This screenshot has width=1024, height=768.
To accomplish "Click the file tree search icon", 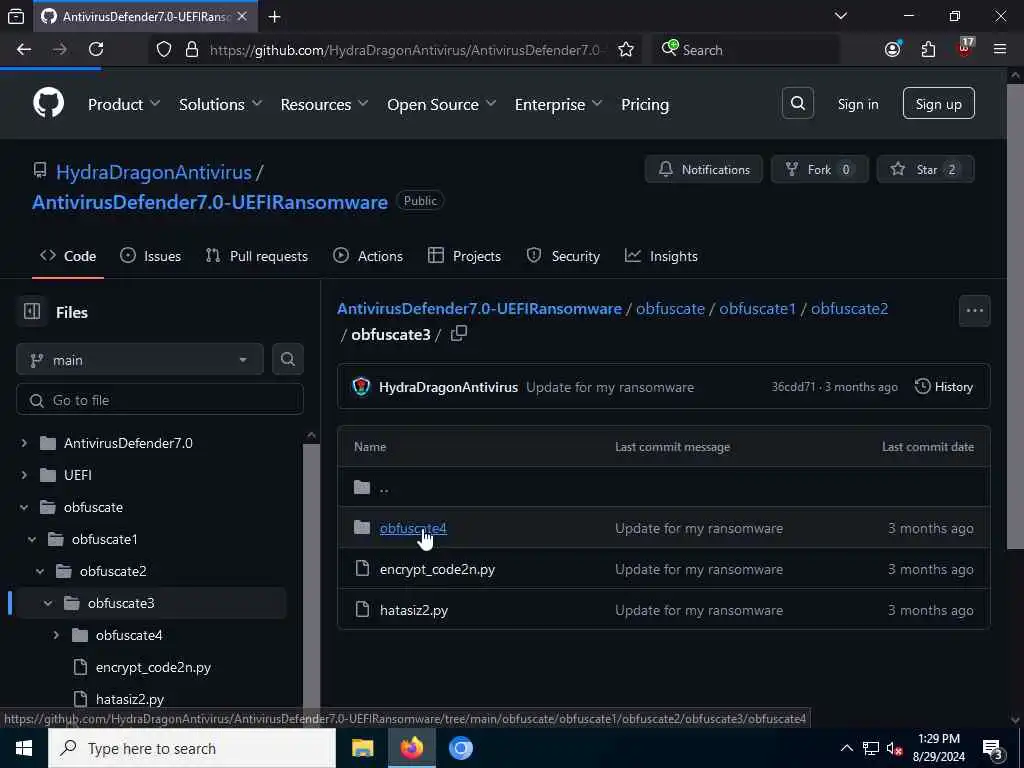I will [287, 359].
